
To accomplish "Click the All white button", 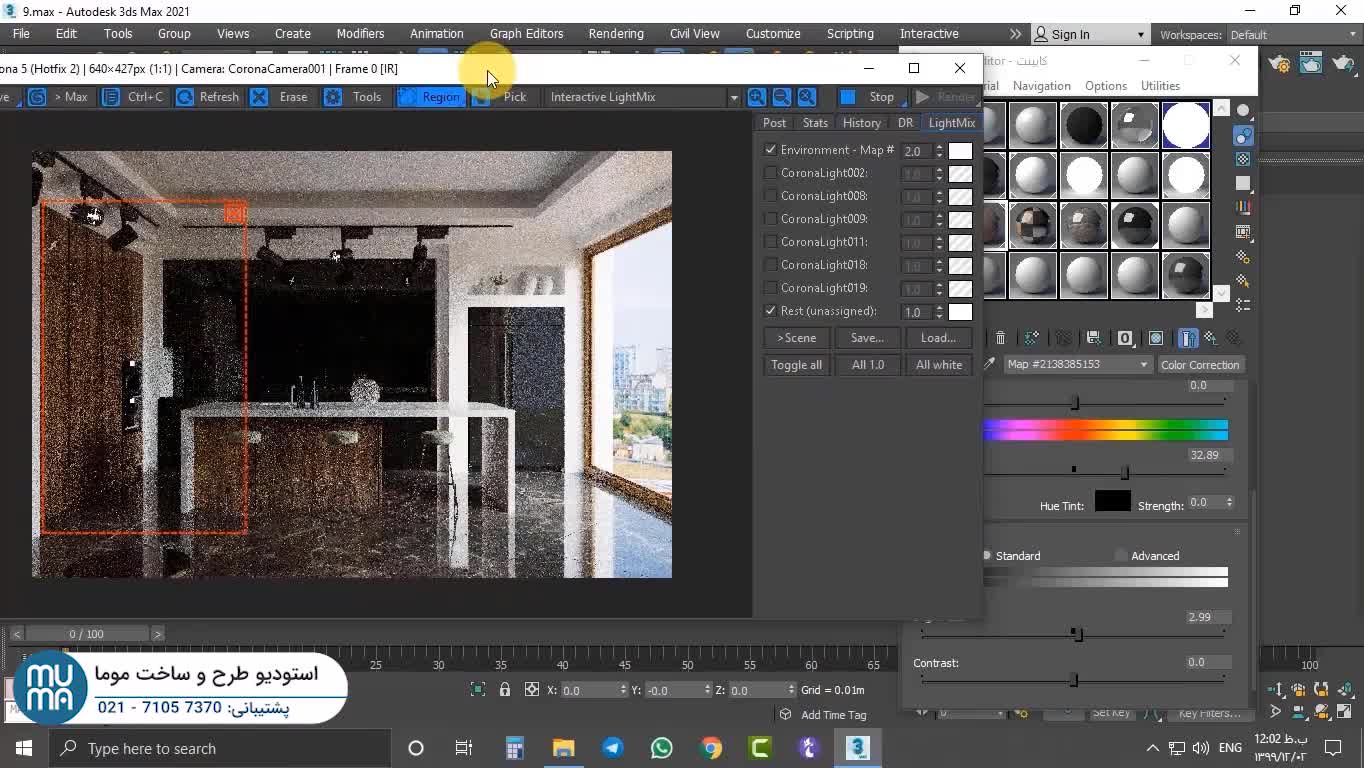I will pyautogui.click(x=938, y=365).
